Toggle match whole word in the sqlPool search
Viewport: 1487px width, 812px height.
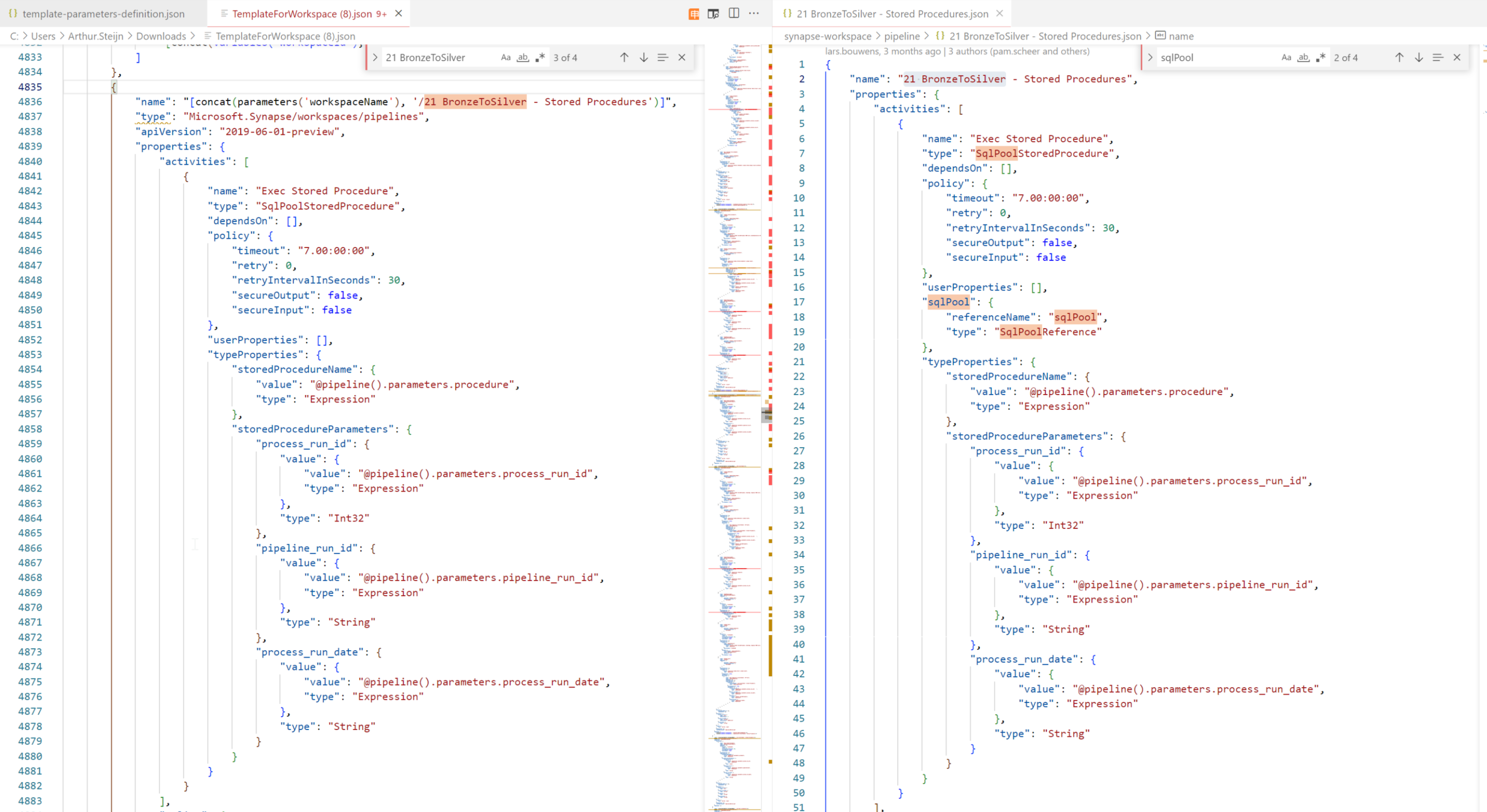pyautogui.click(x=1303, y=58)
